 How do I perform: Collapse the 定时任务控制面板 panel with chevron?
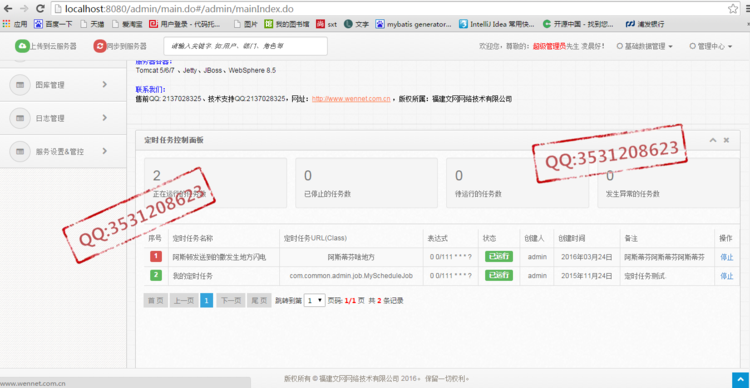click(x=713, y=140)
